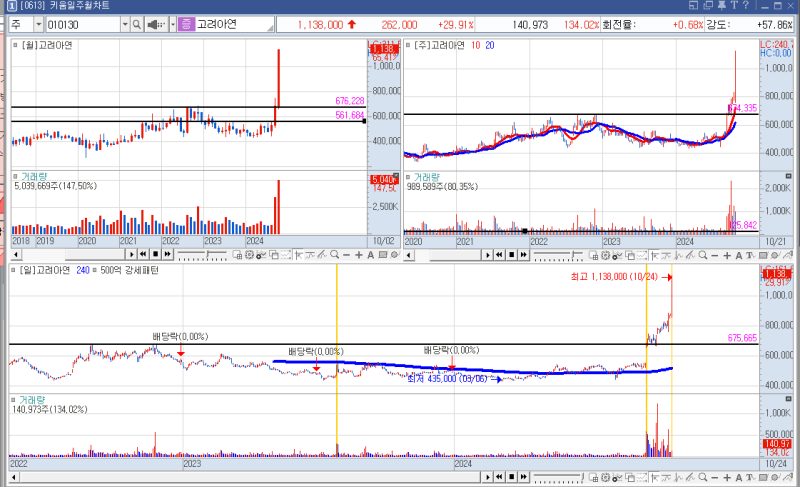This screenshot has width=800, height=487.
Task: Click the overlapping windows icon in title bar
Action: click(708, 5)
